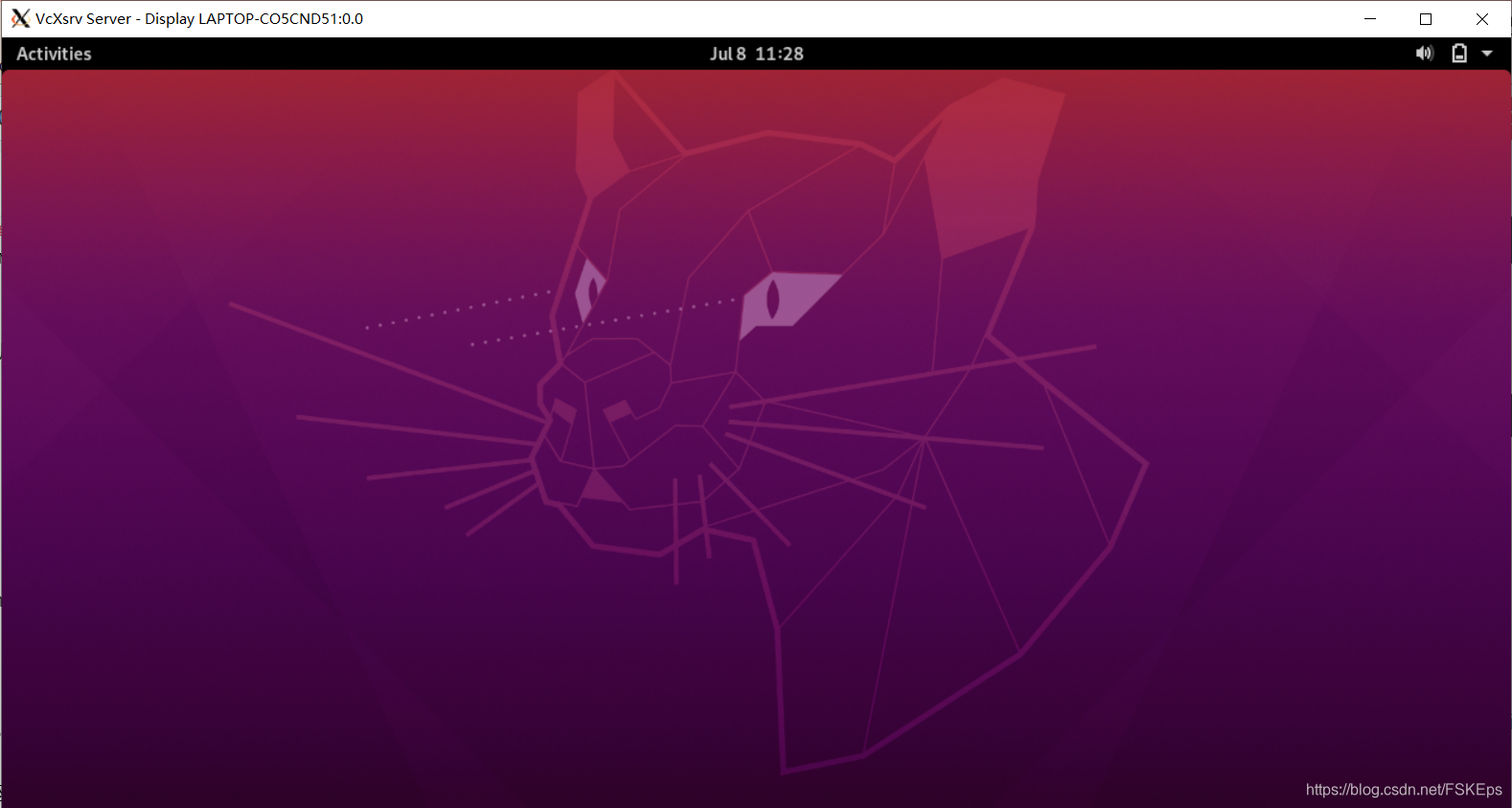Maximize the VcXsrv Server window
The height and width of the screenshot is (808, 1512).
[1426, 18]
